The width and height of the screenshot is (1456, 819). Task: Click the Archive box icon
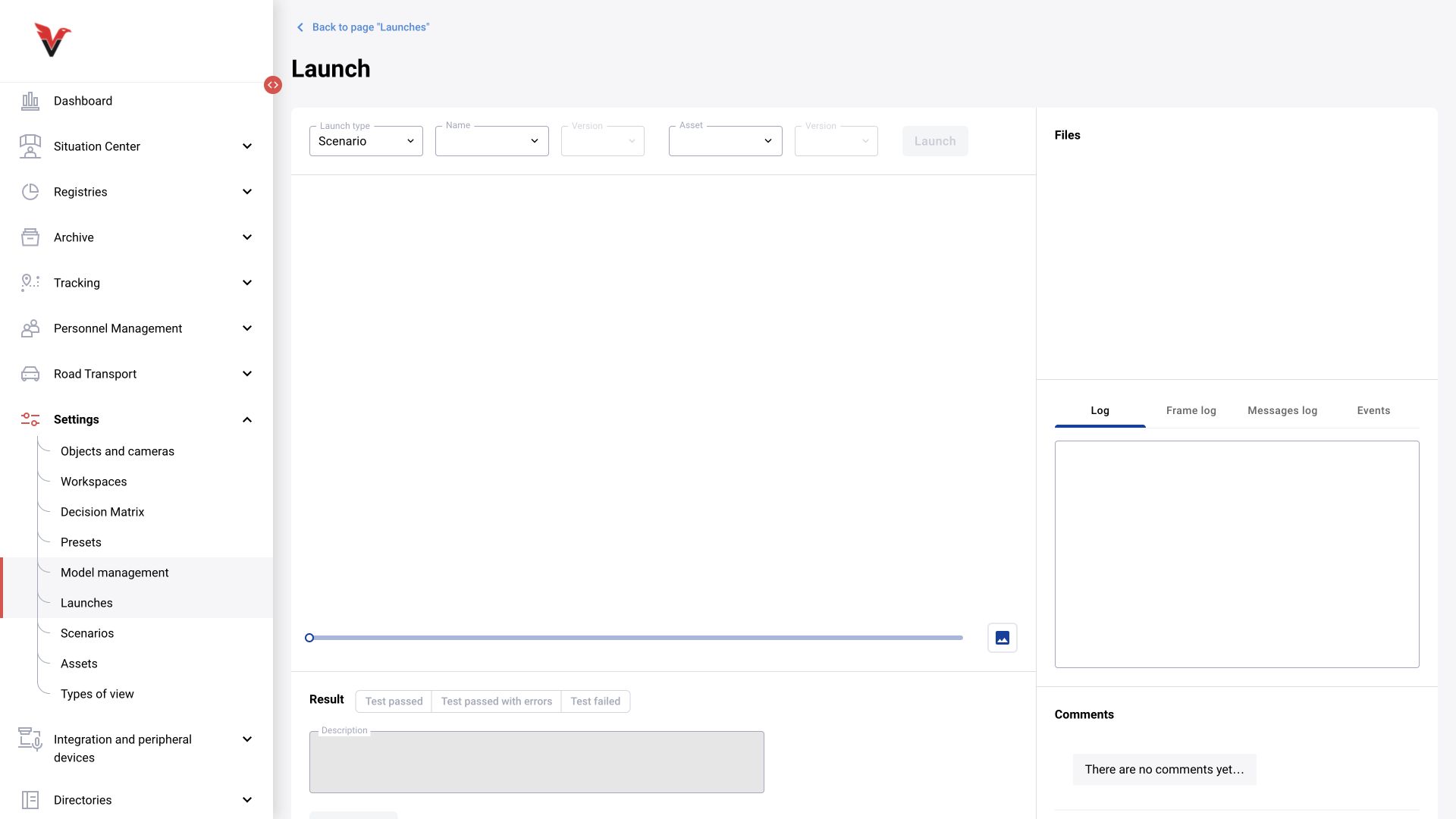tap(30, 237)
